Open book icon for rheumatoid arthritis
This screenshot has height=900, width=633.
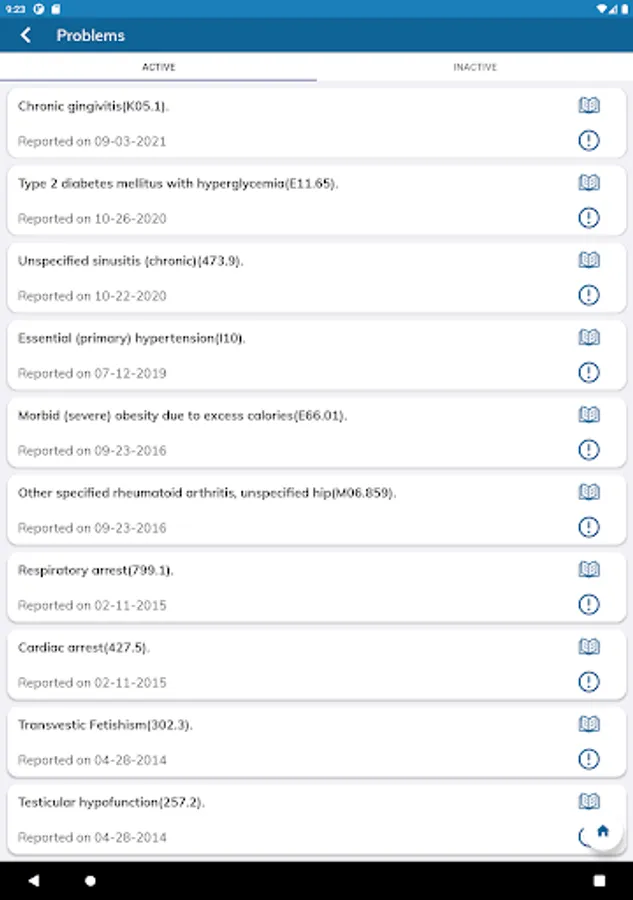(x=589, y=492)
